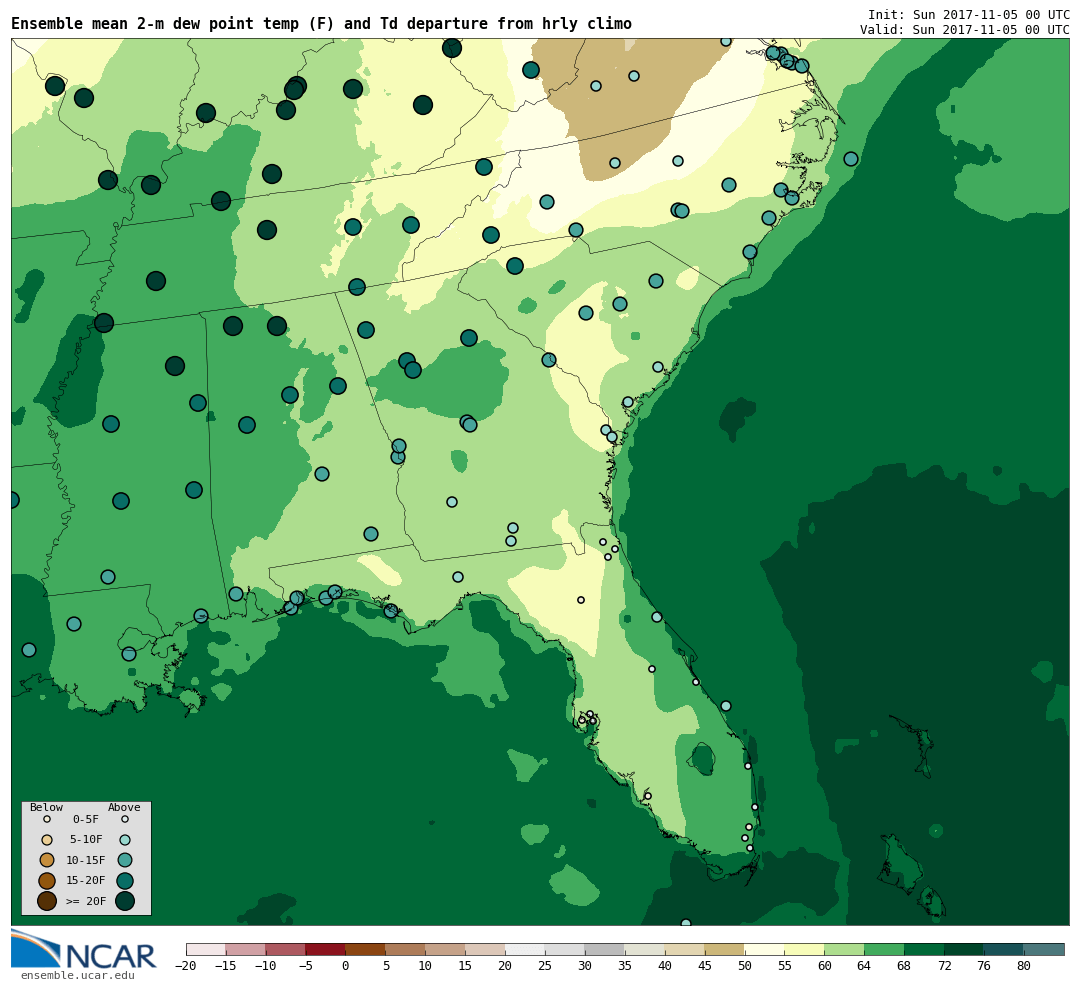Click the Above 0-5F legend circle
This screenshot has width=1080, height=988.
click(125, 819)
